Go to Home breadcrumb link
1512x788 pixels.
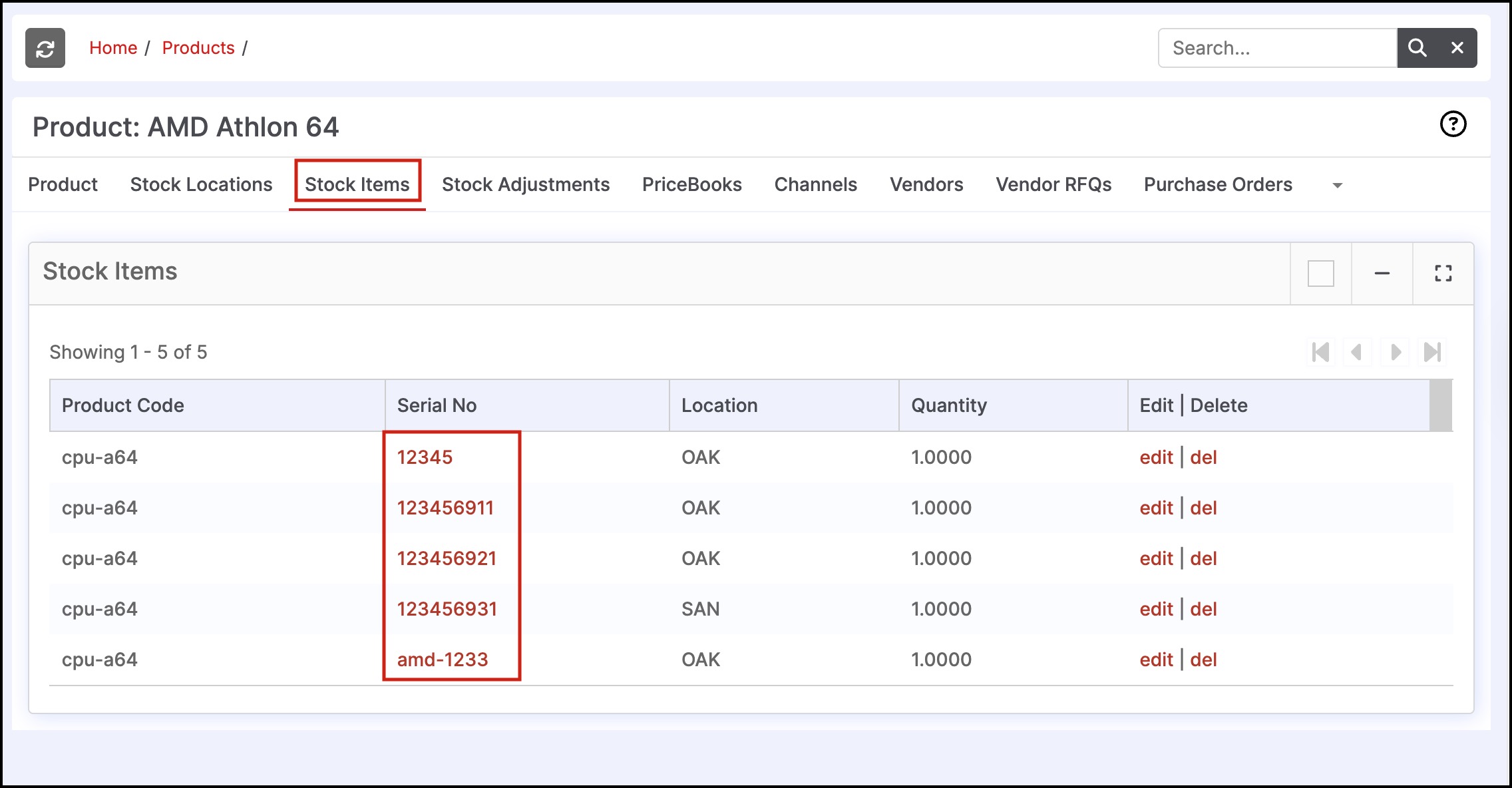pos(113,48)
